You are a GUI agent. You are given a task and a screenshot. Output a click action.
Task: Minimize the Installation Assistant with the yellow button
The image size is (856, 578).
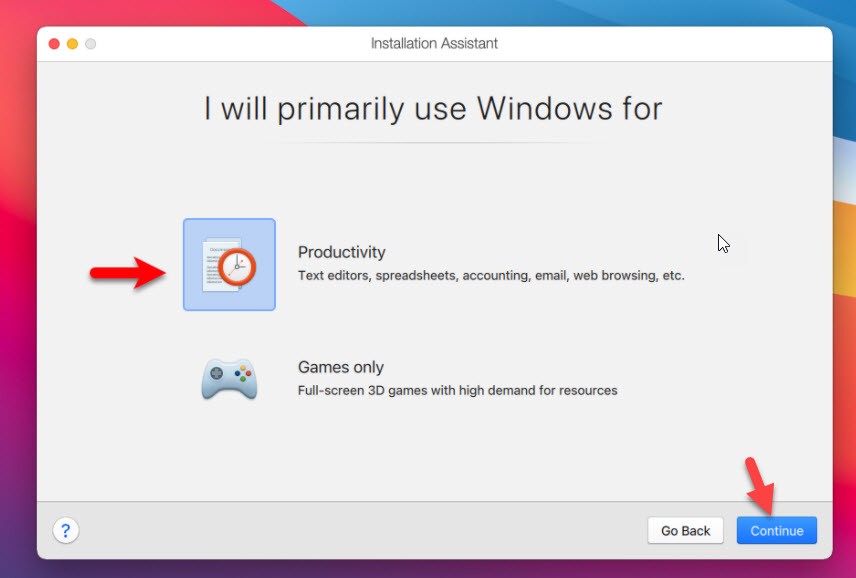(x=73, y=44)
